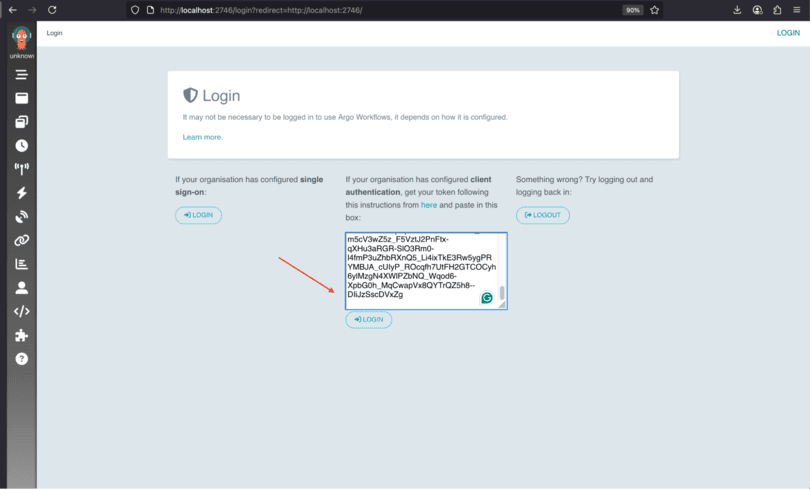Open Help via question mark icon
810x489 pixels.
coord(22,359)
